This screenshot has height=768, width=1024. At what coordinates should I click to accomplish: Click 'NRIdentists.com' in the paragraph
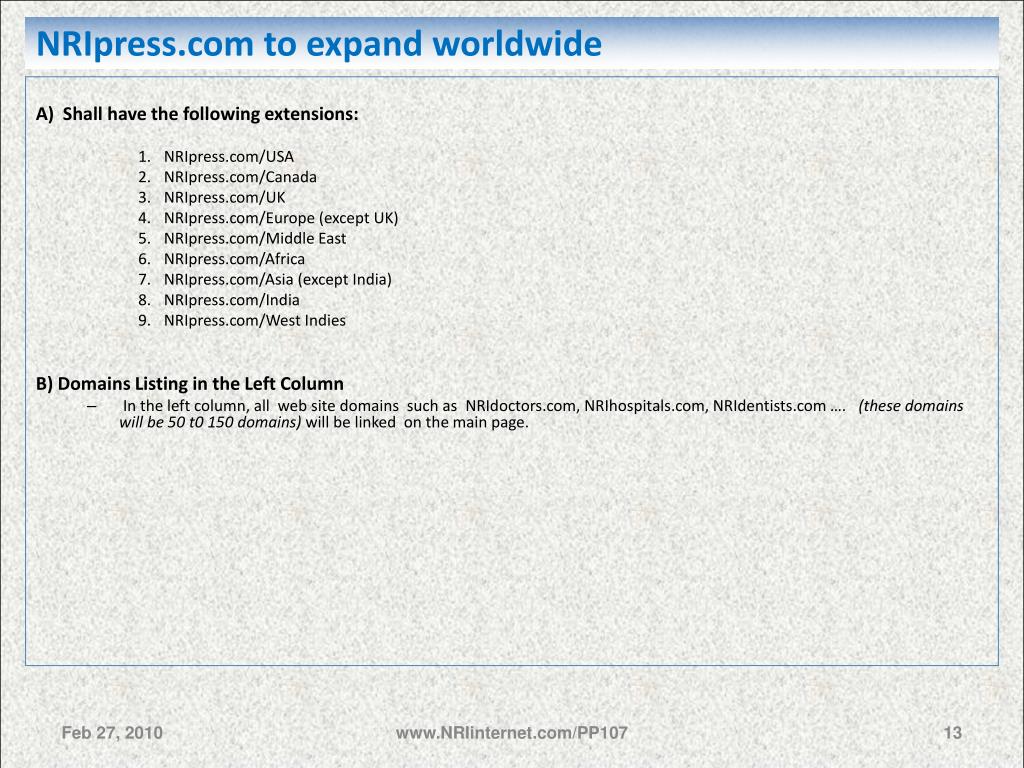click(769, 406)
